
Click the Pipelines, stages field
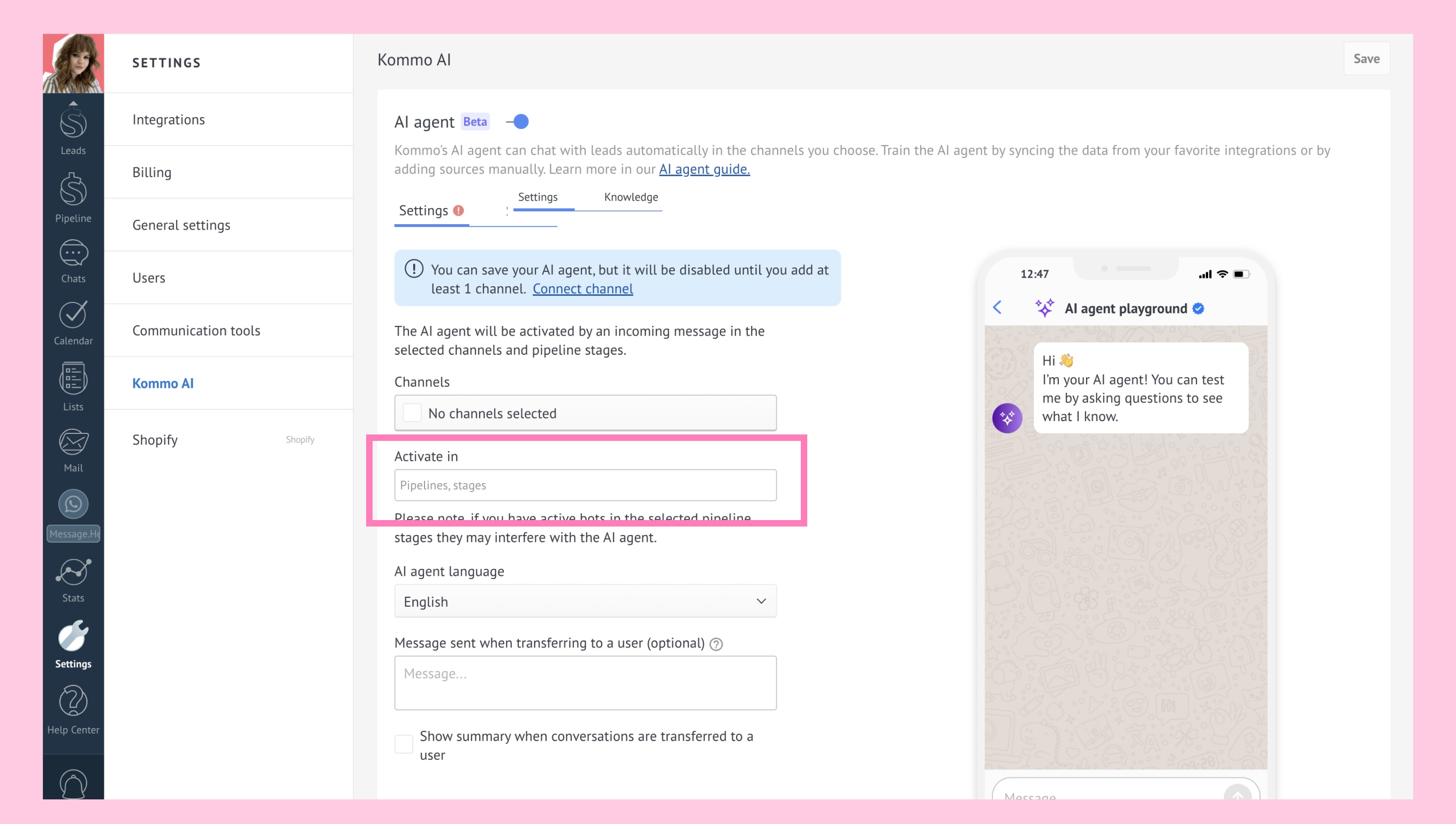pyautogui.click(x=585, y=485)
